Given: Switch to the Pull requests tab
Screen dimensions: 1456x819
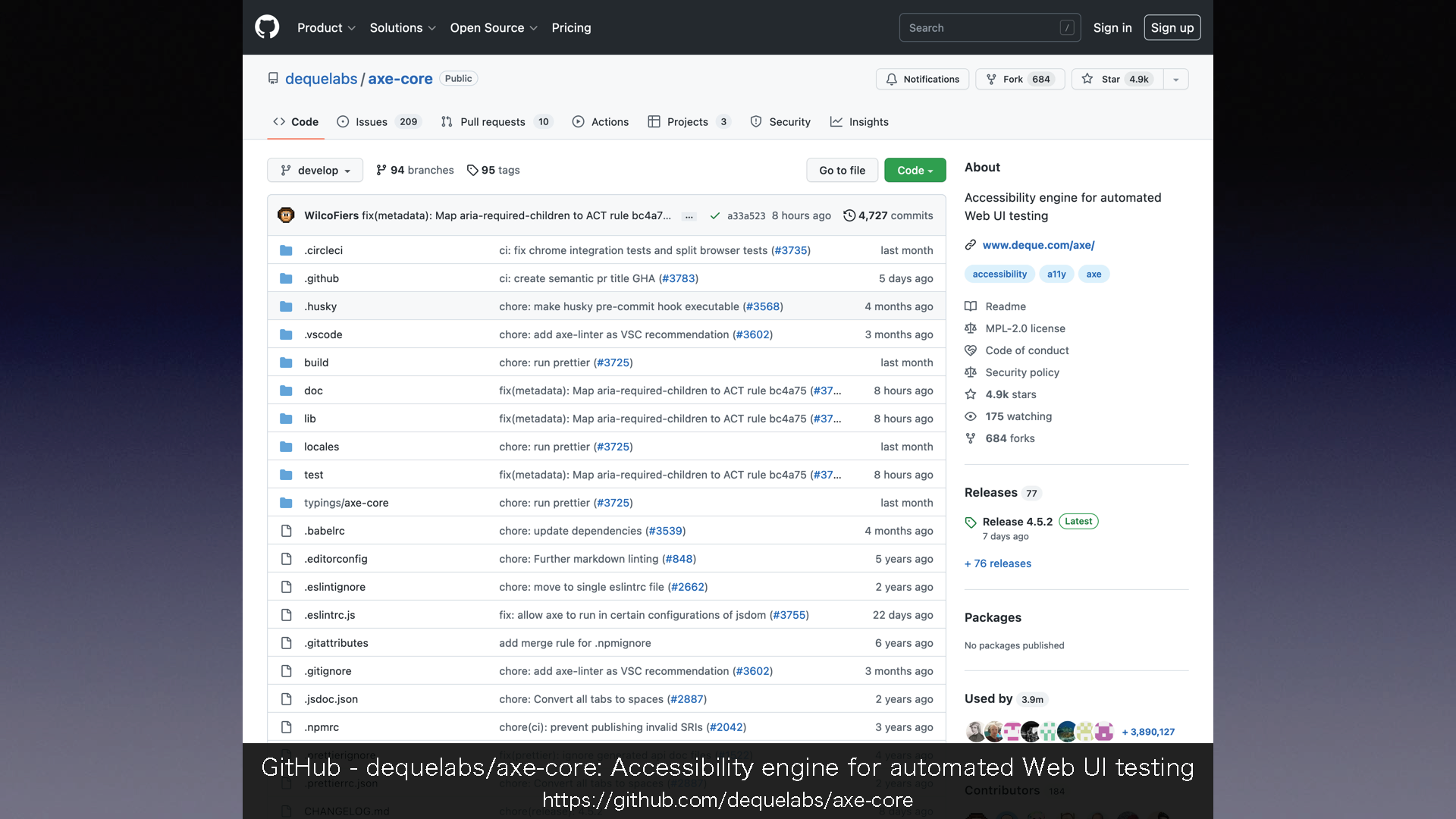Looking at the screenshot, I should [x=497, y=121].
